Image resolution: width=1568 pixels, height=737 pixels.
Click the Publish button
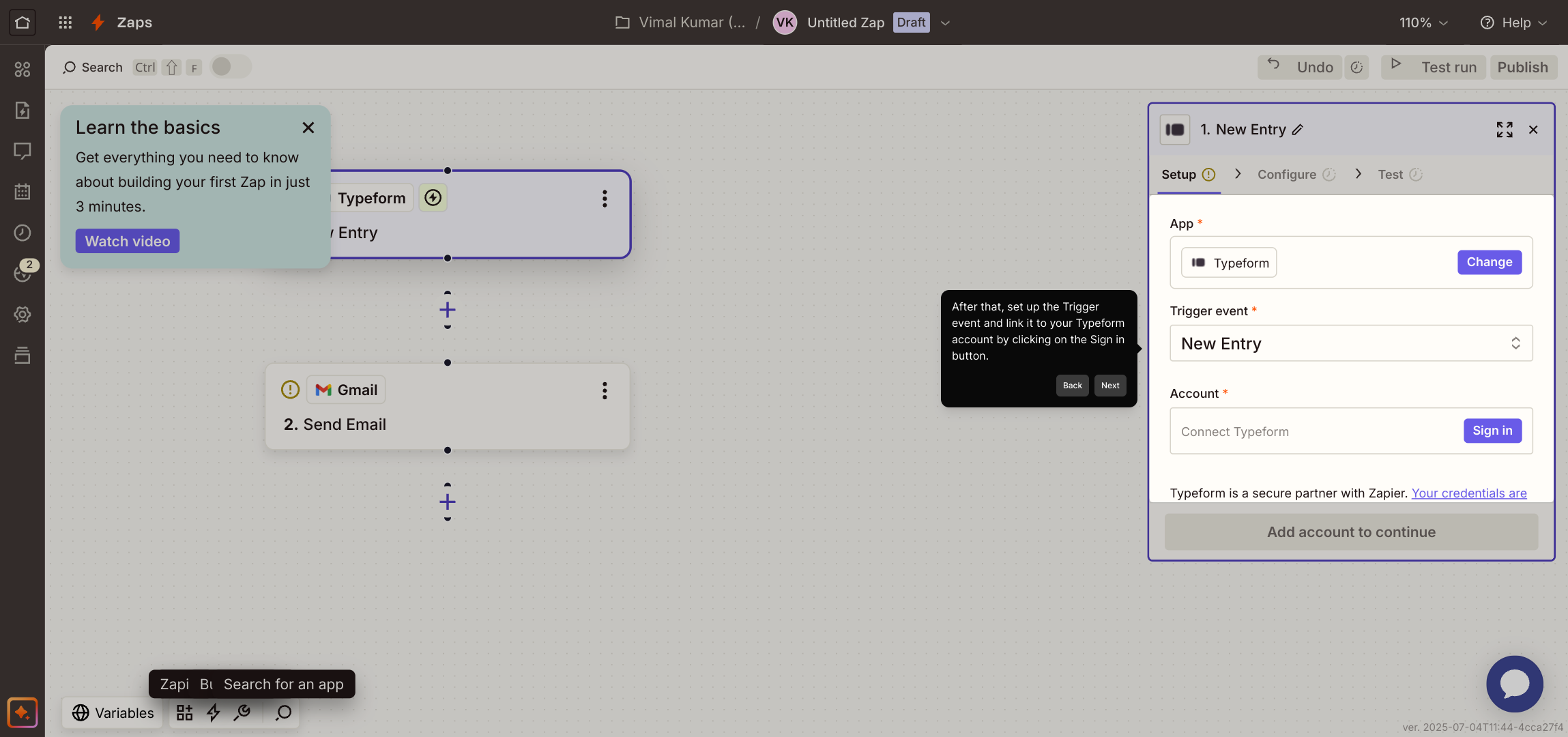[x=1523, y=67]
